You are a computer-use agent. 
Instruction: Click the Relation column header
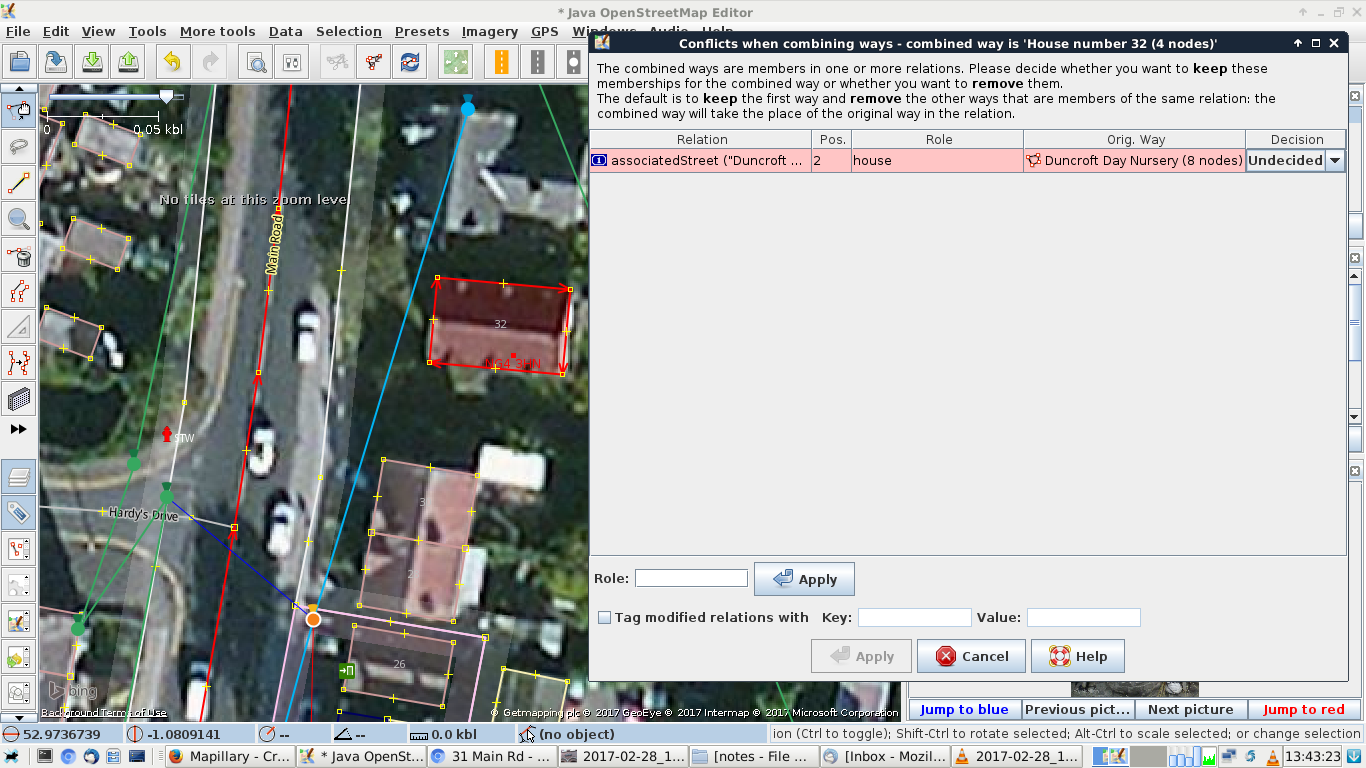tap(702, 139)
